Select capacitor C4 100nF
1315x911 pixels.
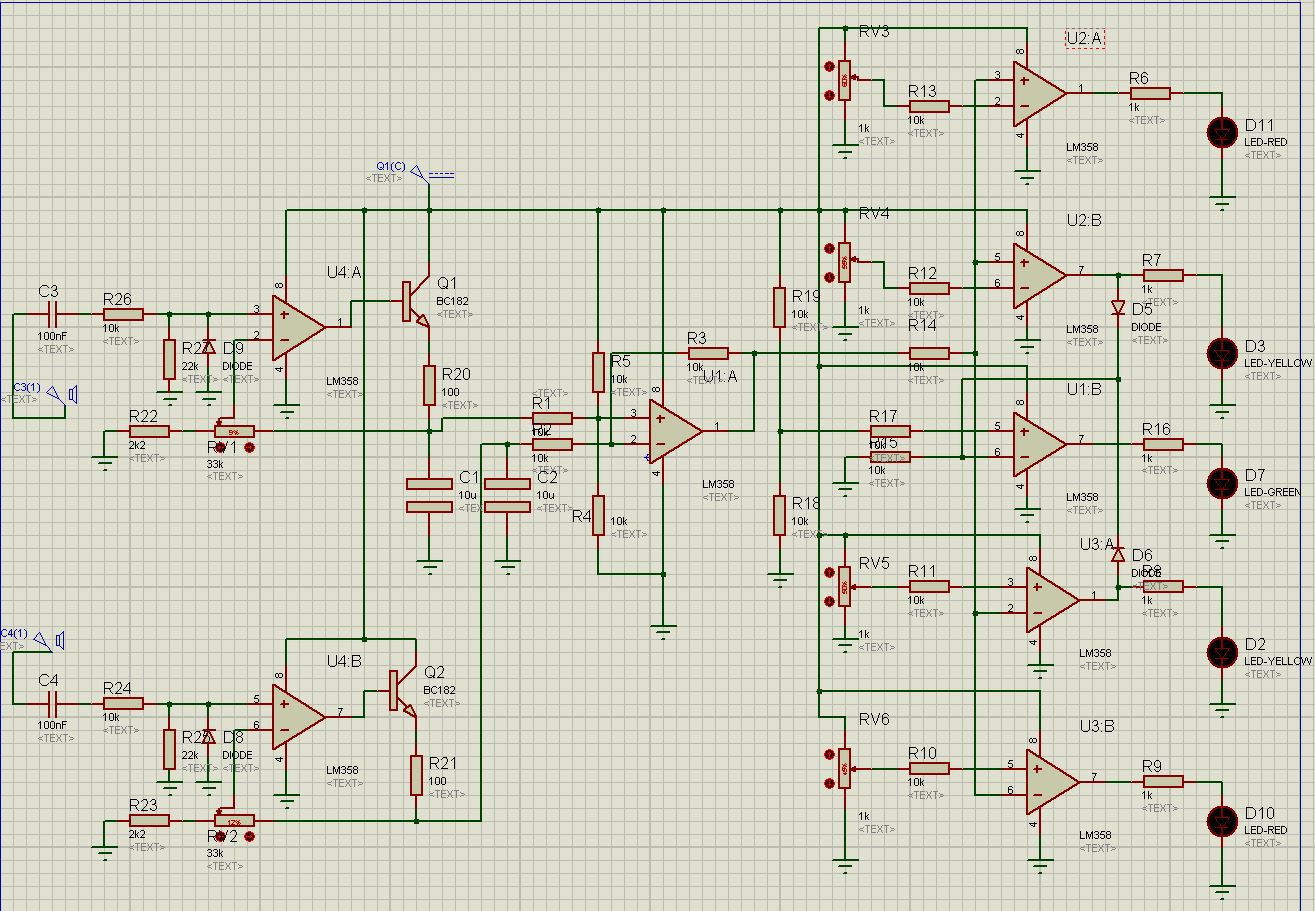[52, 703]
